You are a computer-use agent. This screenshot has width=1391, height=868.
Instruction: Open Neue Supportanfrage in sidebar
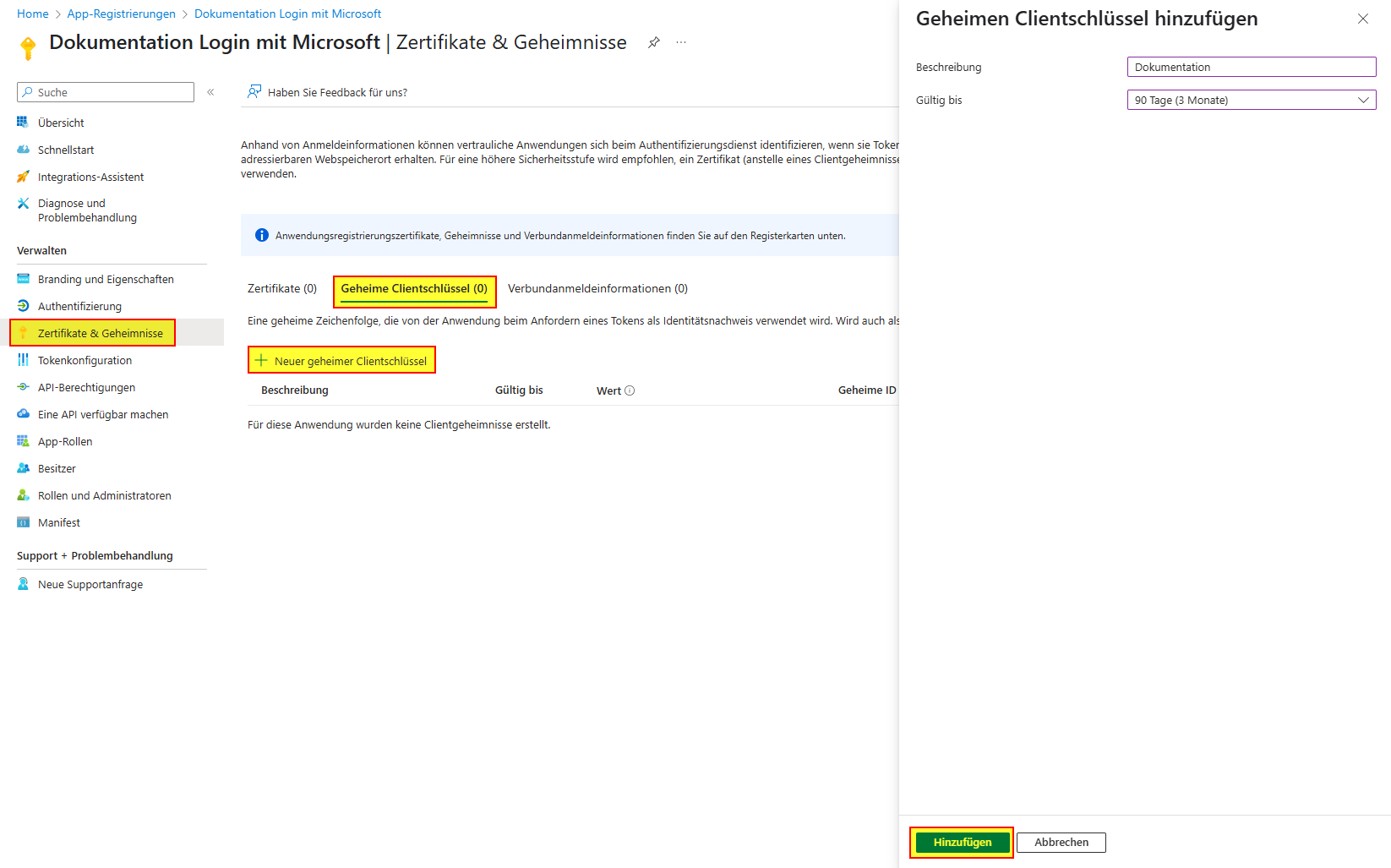(90, 584)
